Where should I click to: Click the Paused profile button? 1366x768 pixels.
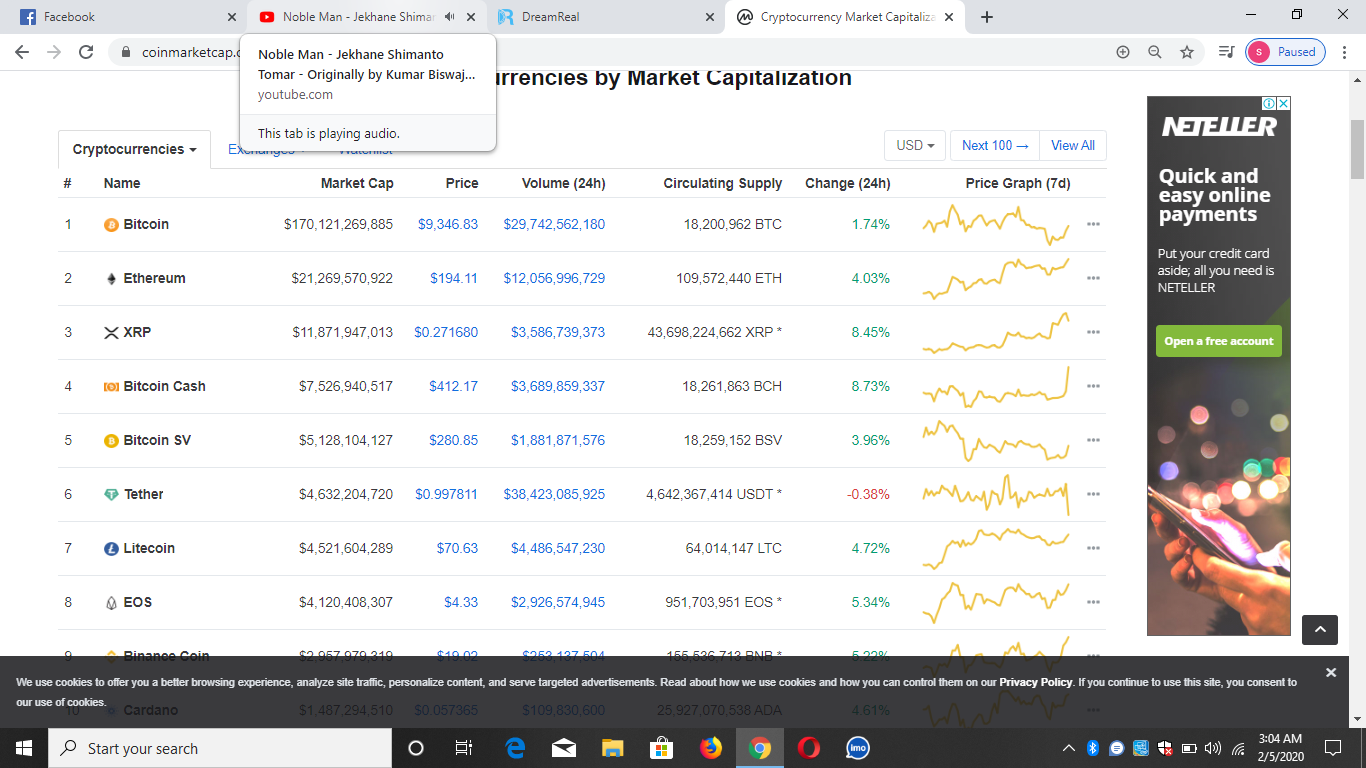click(1286, 52)
